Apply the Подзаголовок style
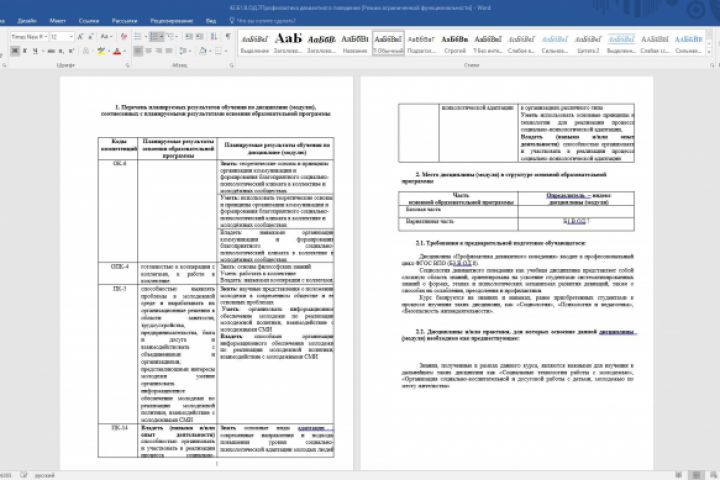This screenshot has height=480, width=720. (x=421, y=43)
